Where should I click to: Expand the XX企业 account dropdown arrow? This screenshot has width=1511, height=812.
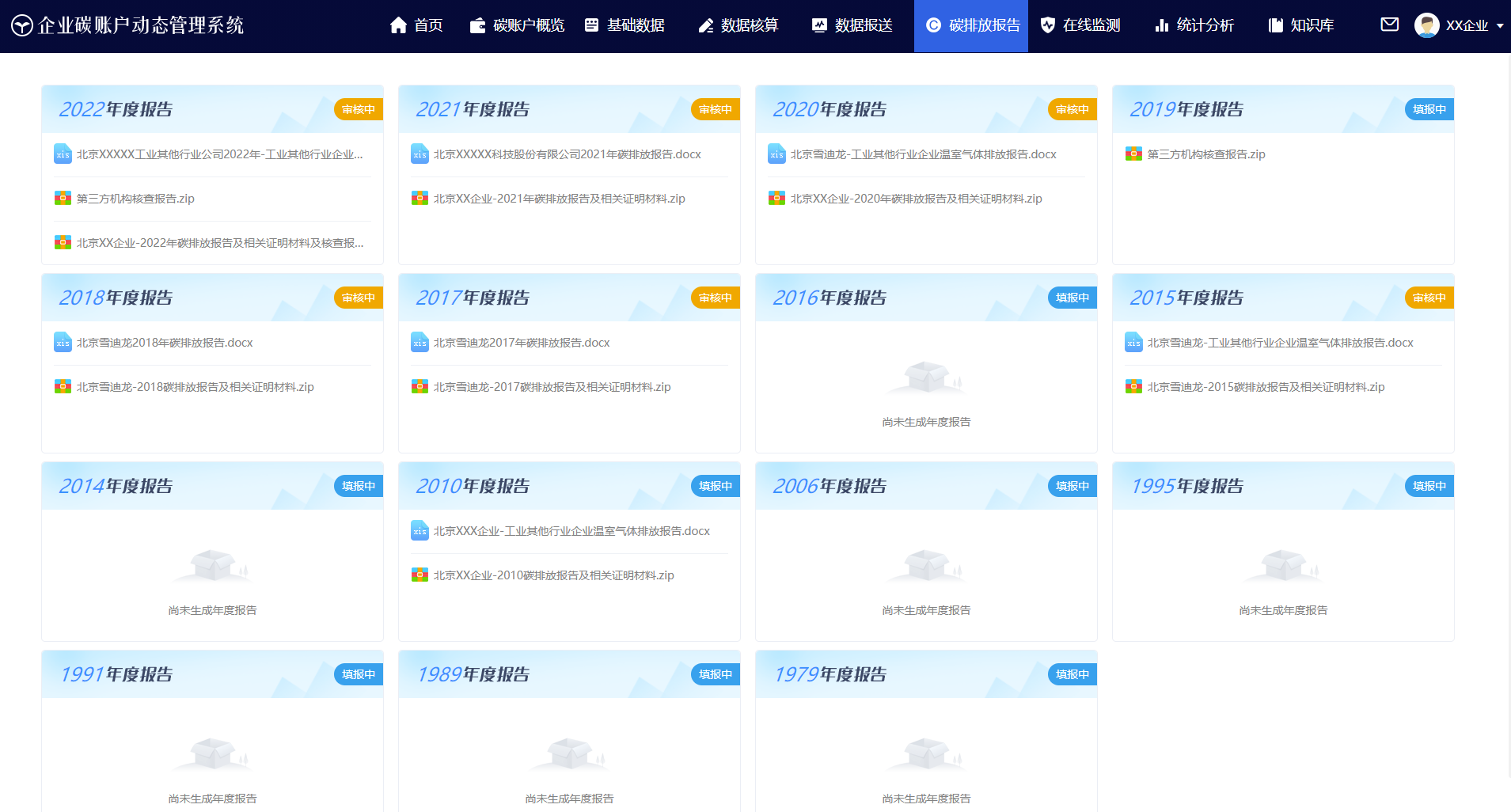point(1499,26)
